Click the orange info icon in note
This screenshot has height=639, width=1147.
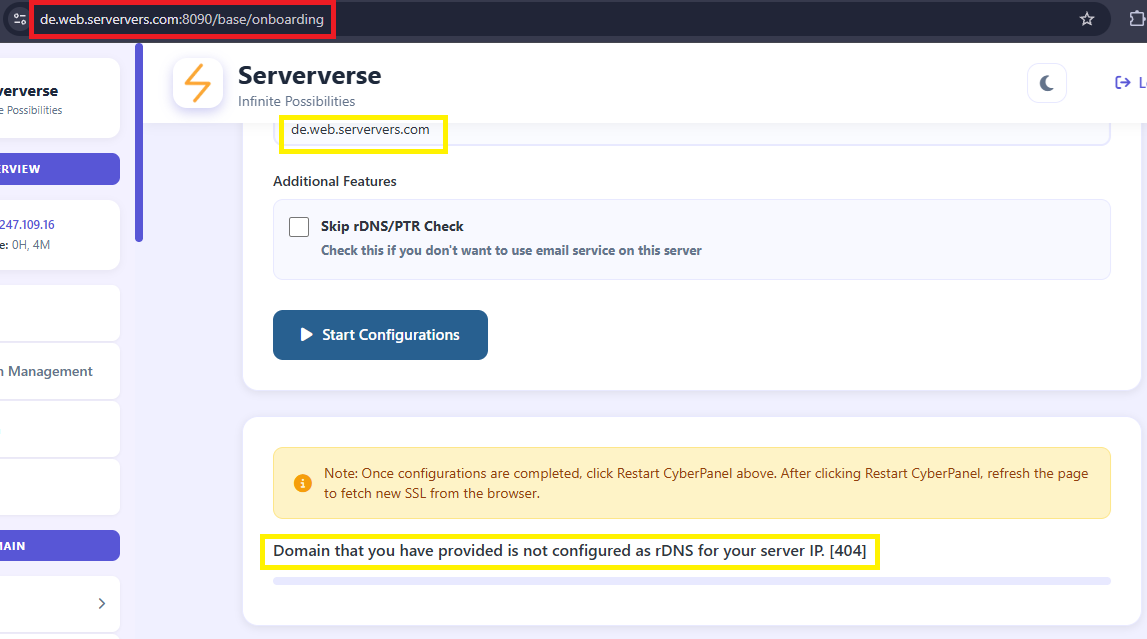click(302, 483)
